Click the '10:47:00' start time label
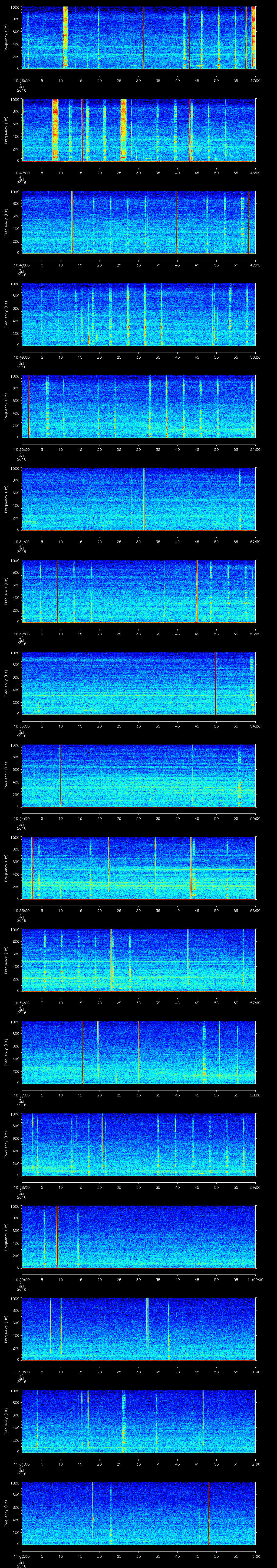 tap(21, 173)
